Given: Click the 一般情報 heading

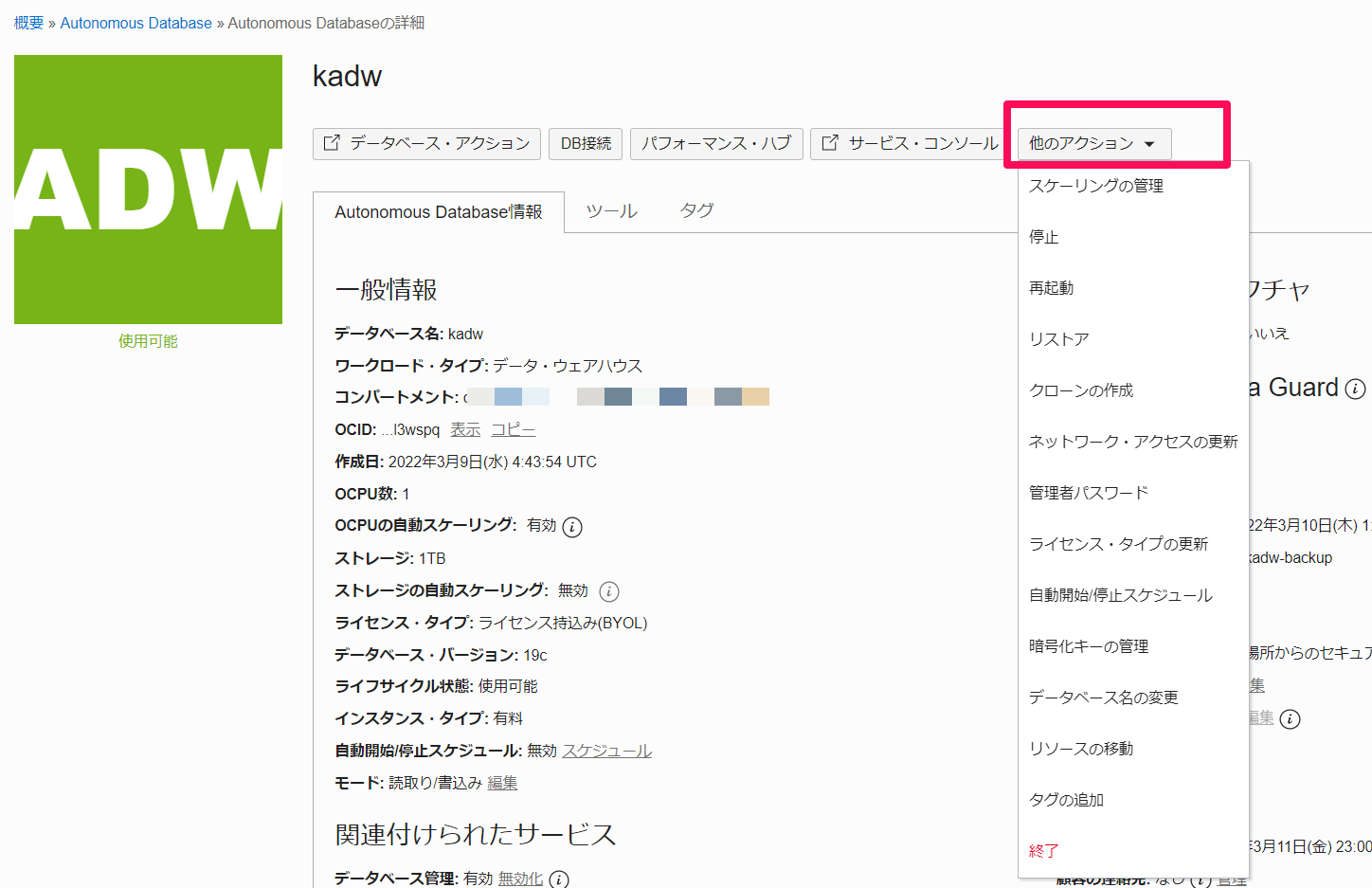Looking at the screenshot, I should [386, 290].
